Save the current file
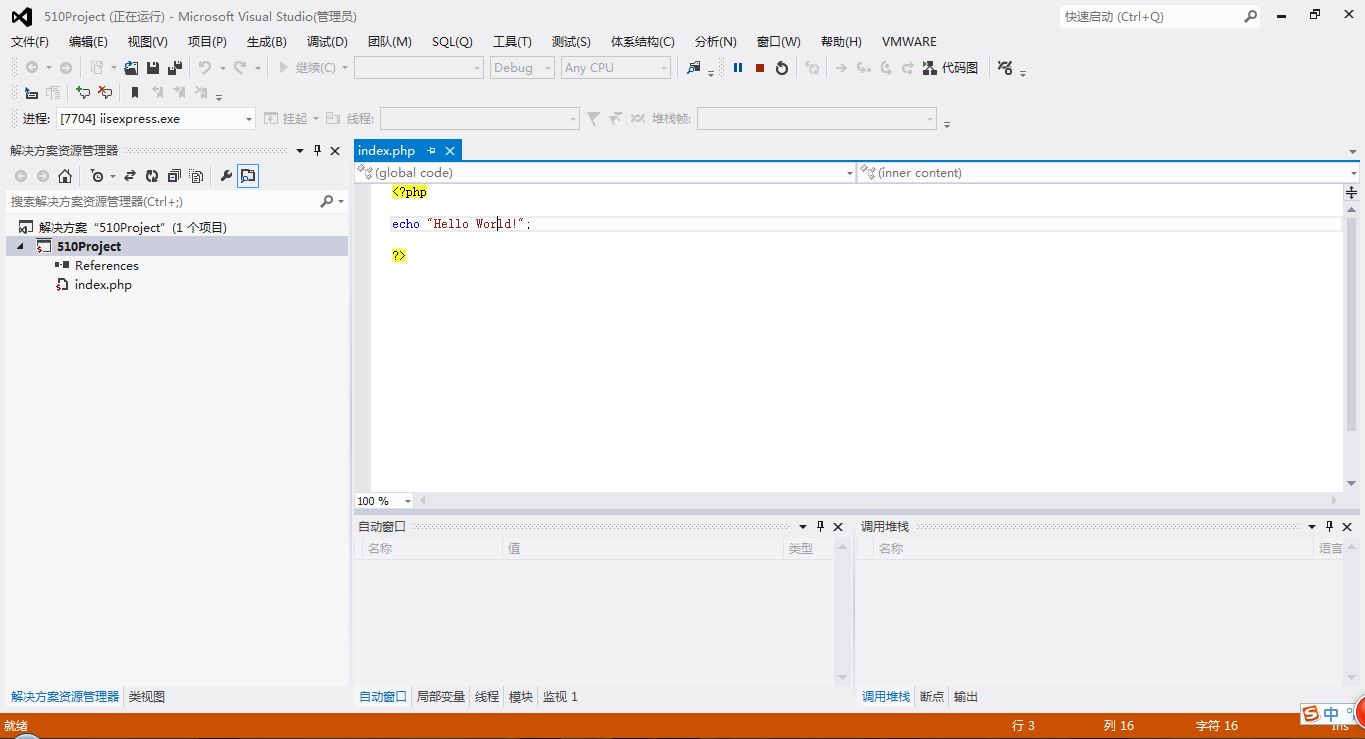The width and height of the screenshot is (1365, 739). tap(153, 68)
